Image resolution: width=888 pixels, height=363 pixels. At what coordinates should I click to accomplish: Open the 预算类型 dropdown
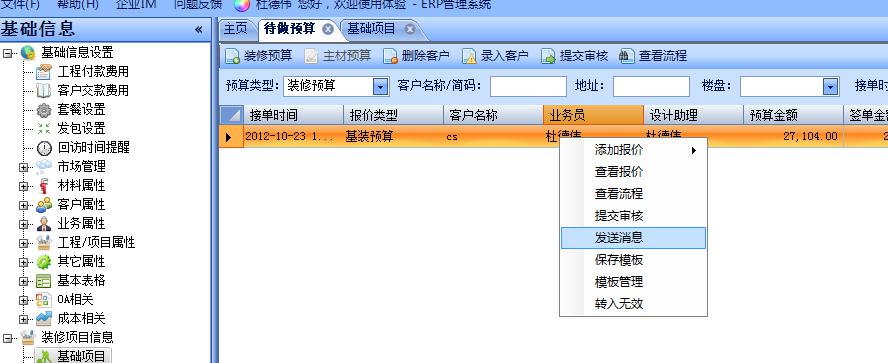(x=380, y=87)
